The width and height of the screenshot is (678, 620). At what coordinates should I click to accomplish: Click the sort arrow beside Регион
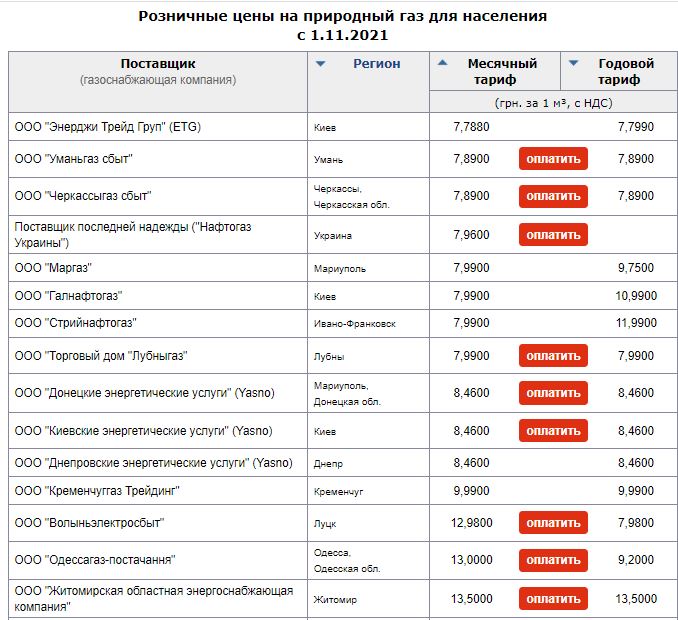coord(321,63)
